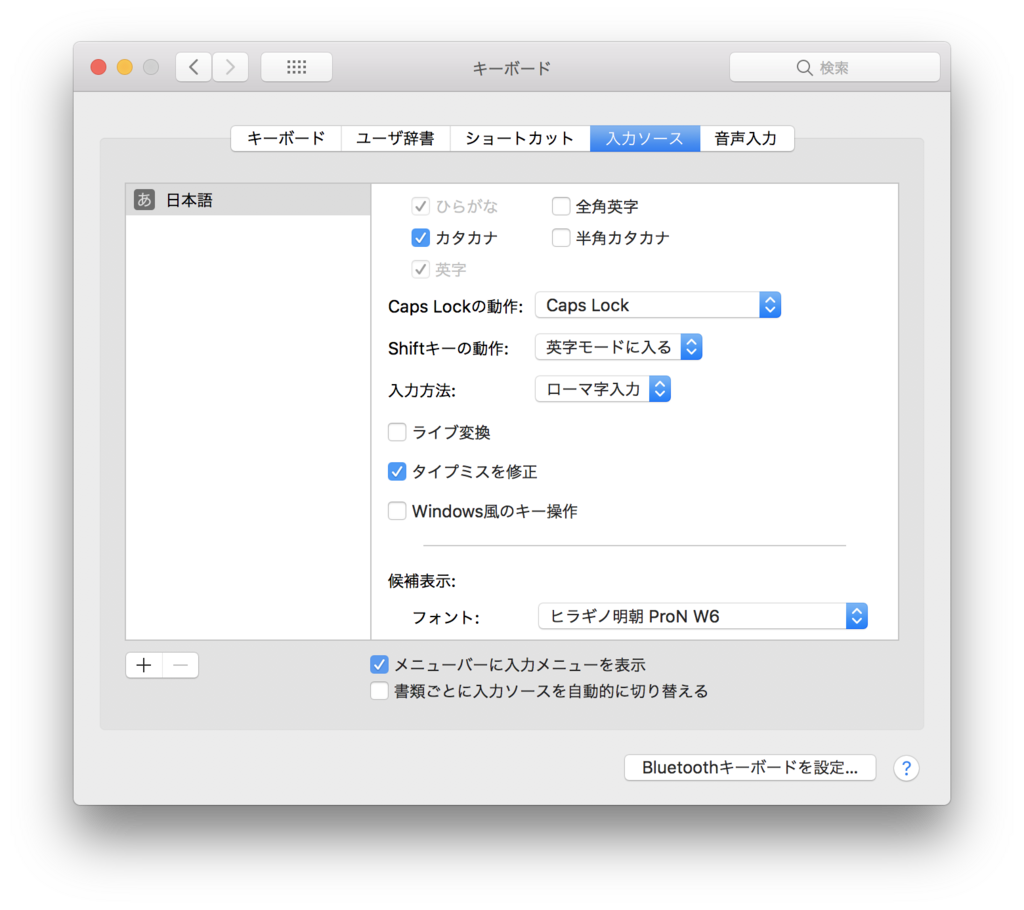
Task: Show all preferences with the grid icon
Action: point(296,67)
